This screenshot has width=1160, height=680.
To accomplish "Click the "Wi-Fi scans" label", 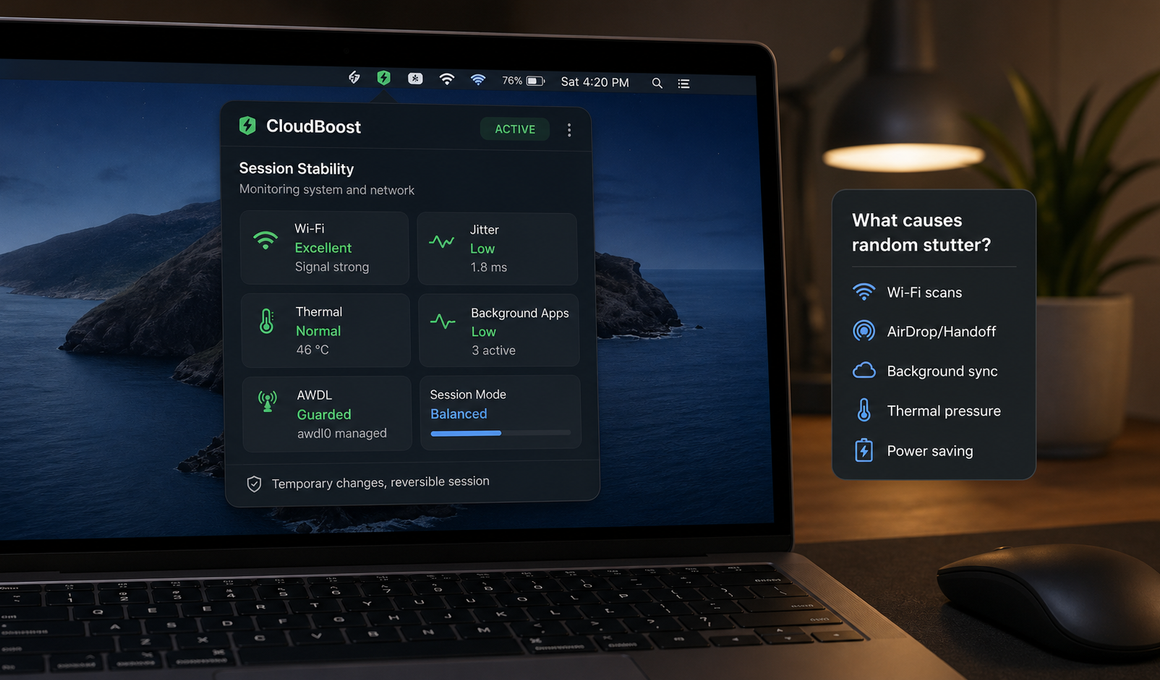I will click(924, 292).
